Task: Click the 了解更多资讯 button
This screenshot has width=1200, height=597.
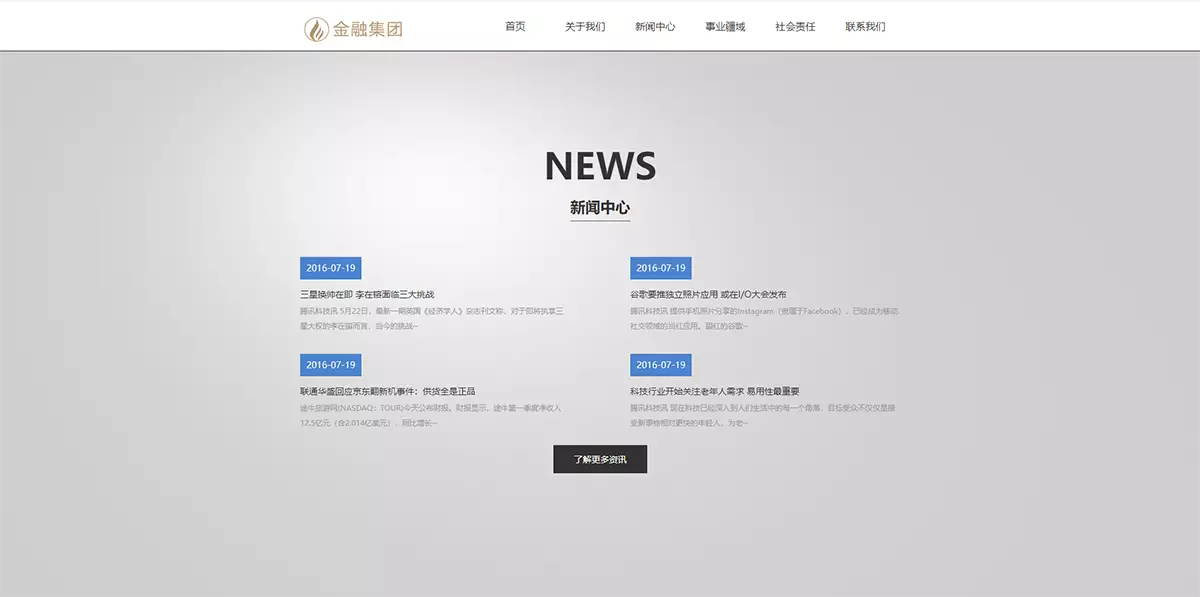Action: click(600, 459)
